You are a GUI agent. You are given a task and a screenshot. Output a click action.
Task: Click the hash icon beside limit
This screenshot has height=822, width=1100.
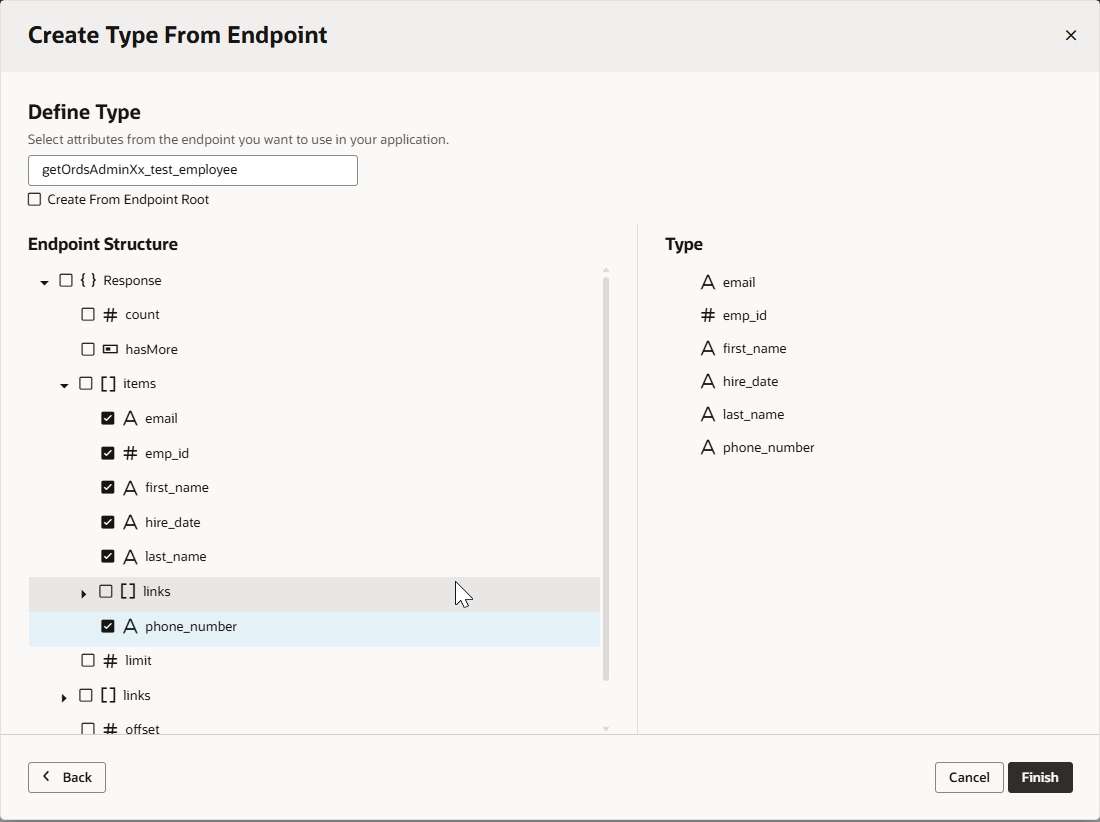(x=110, y=661)
